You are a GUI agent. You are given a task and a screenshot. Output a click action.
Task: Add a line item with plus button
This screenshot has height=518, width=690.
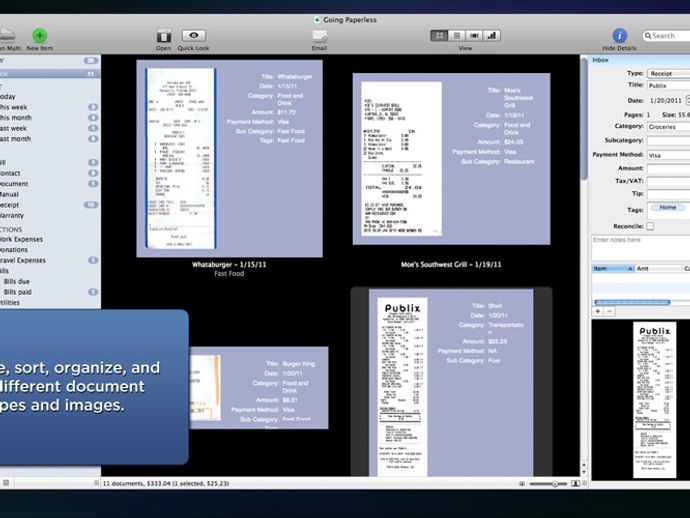598,312
